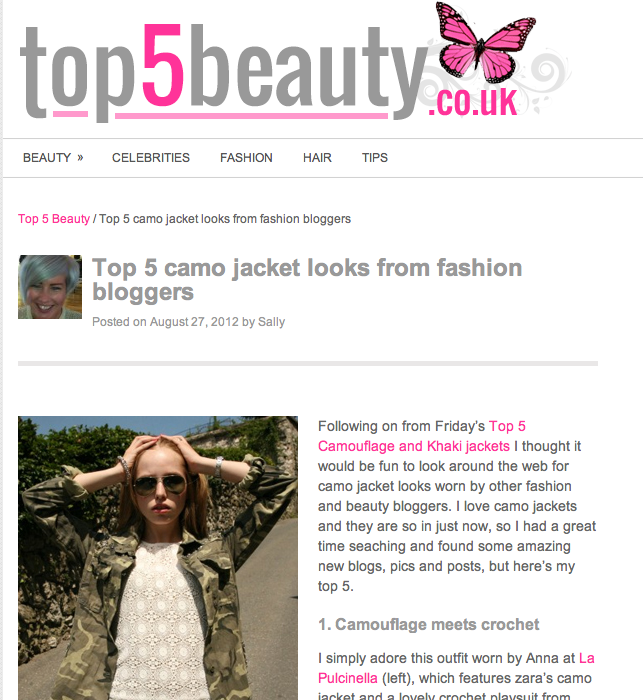This screenshot has width=643, height=700.
Task: Open the CELEBRITIES section
Action: pos(150,158)
